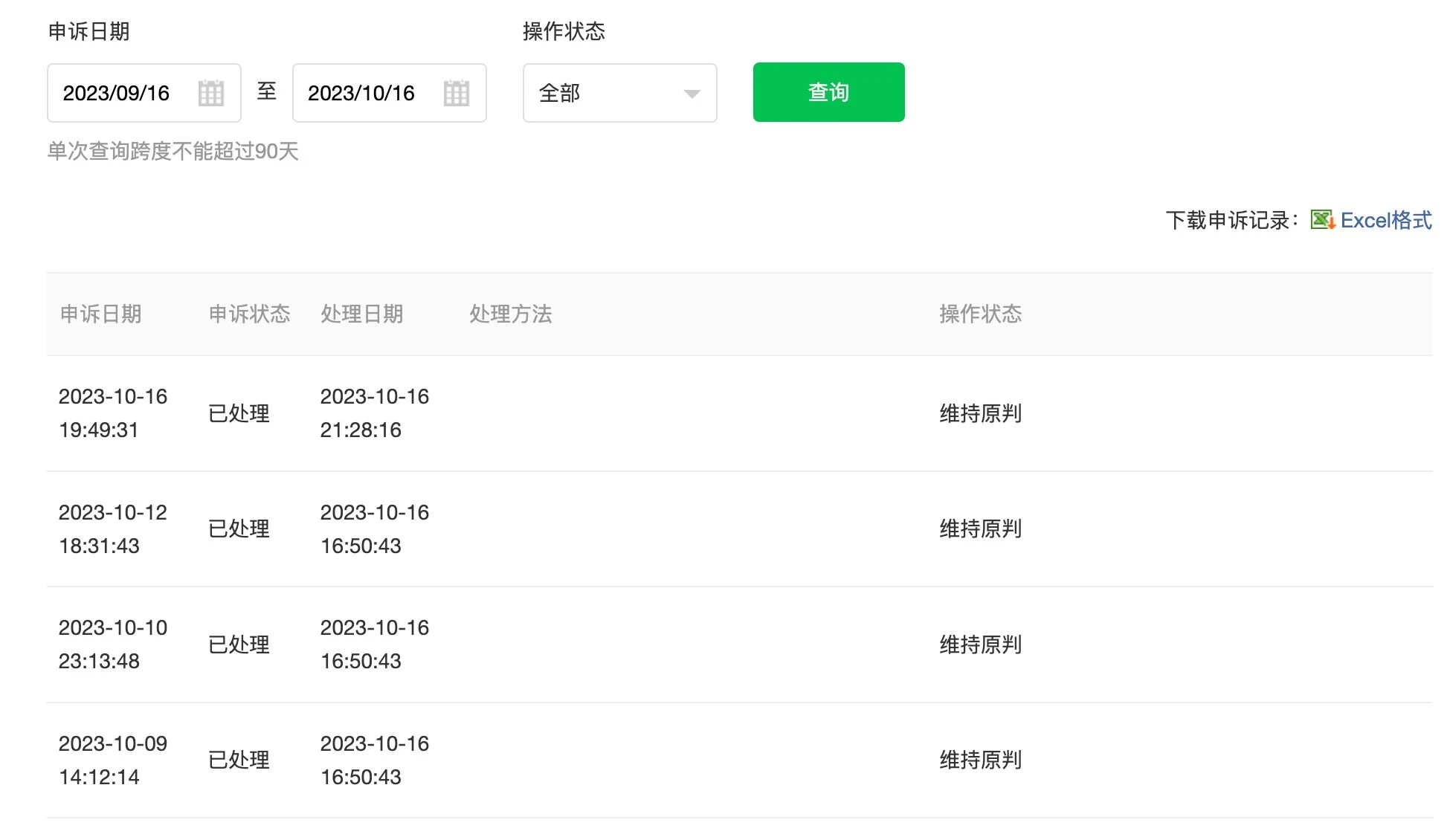Click the 申诉日期 column header
1450x840 pixels.
click(100, 314)
